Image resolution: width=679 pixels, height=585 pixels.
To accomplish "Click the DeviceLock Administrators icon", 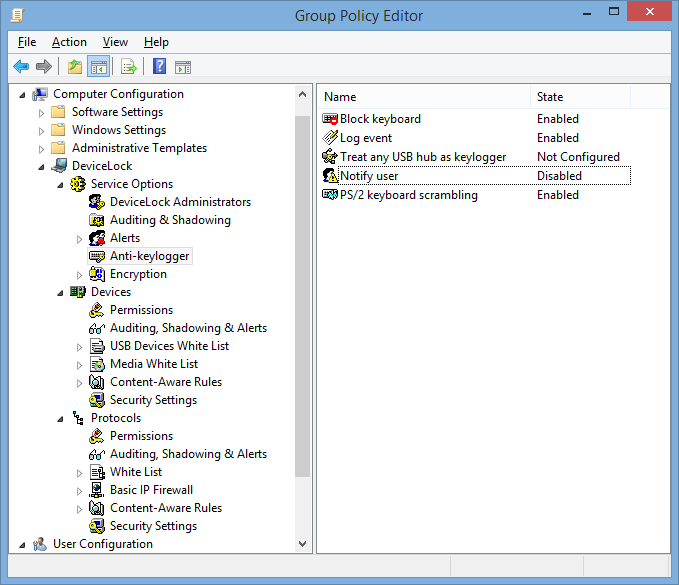I will pyautogui.click(x=97, y=202).
